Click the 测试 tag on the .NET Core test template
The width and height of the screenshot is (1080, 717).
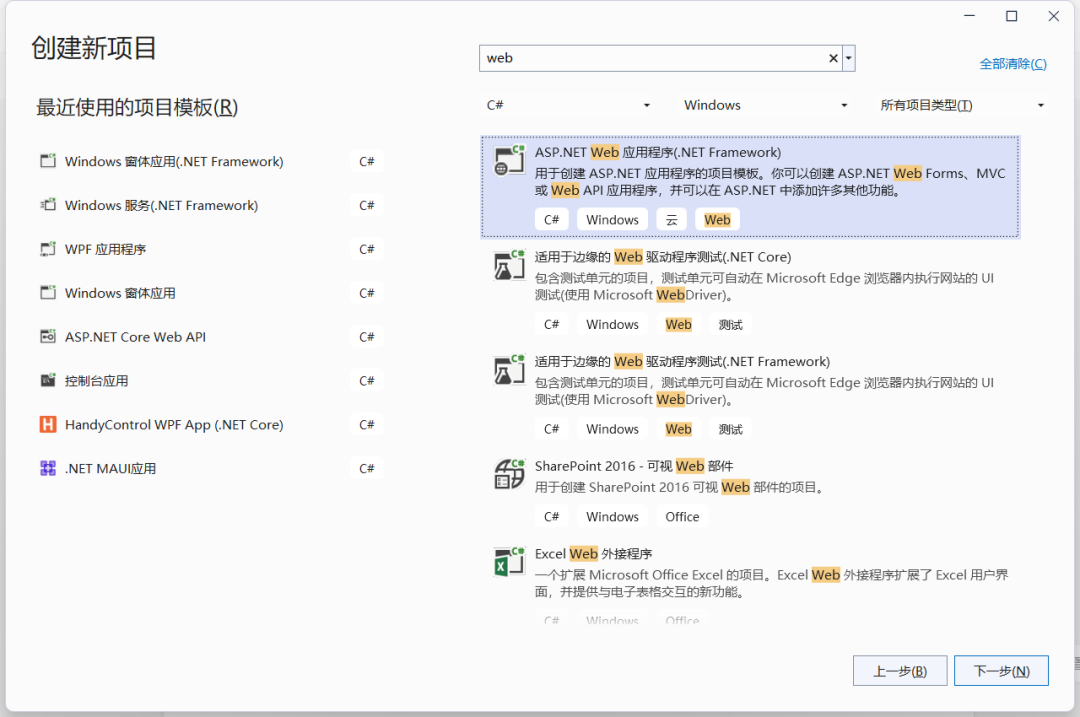pos(730,324)
